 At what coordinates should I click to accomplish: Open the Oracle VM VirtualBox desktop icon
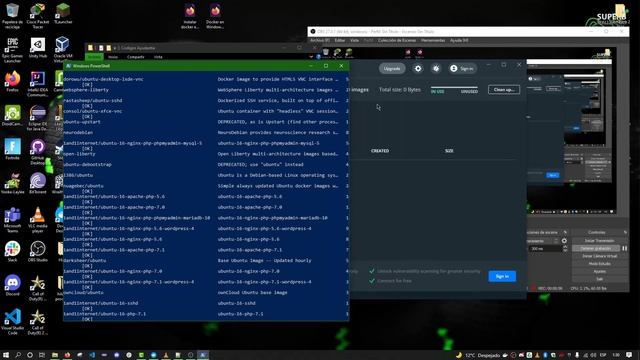63,50
